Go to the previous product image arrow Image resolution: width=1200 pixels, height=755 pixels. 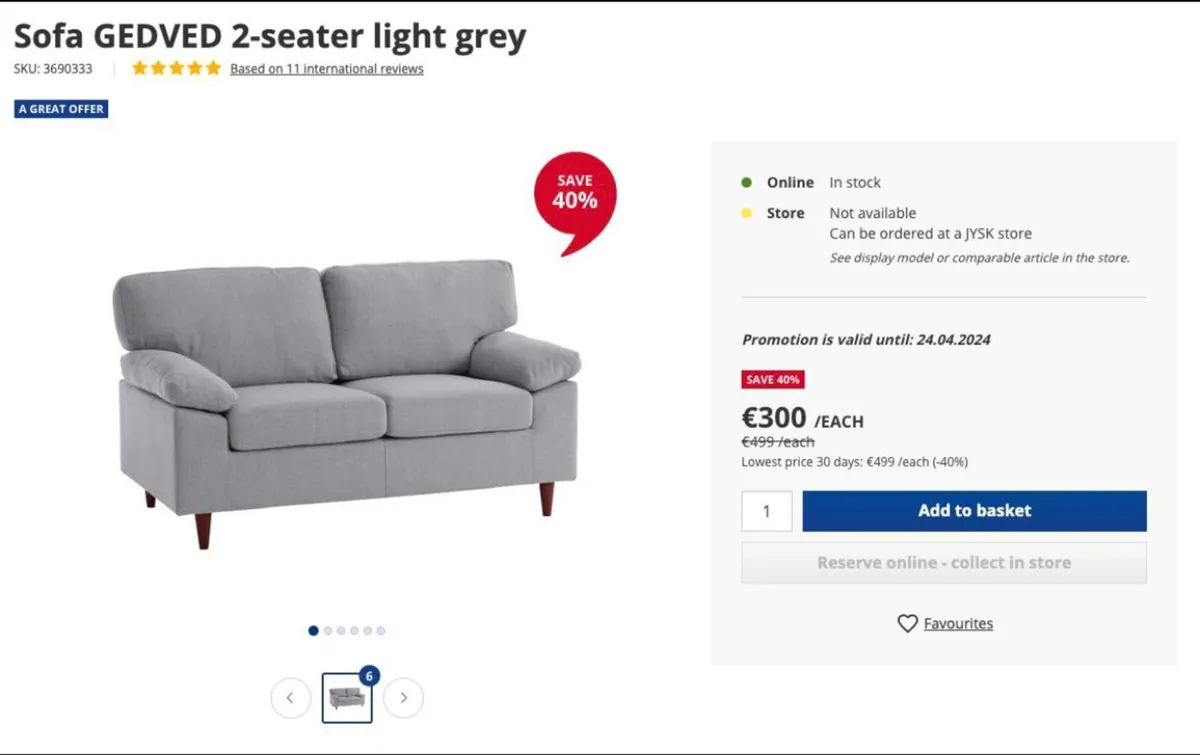coord(290,698)
